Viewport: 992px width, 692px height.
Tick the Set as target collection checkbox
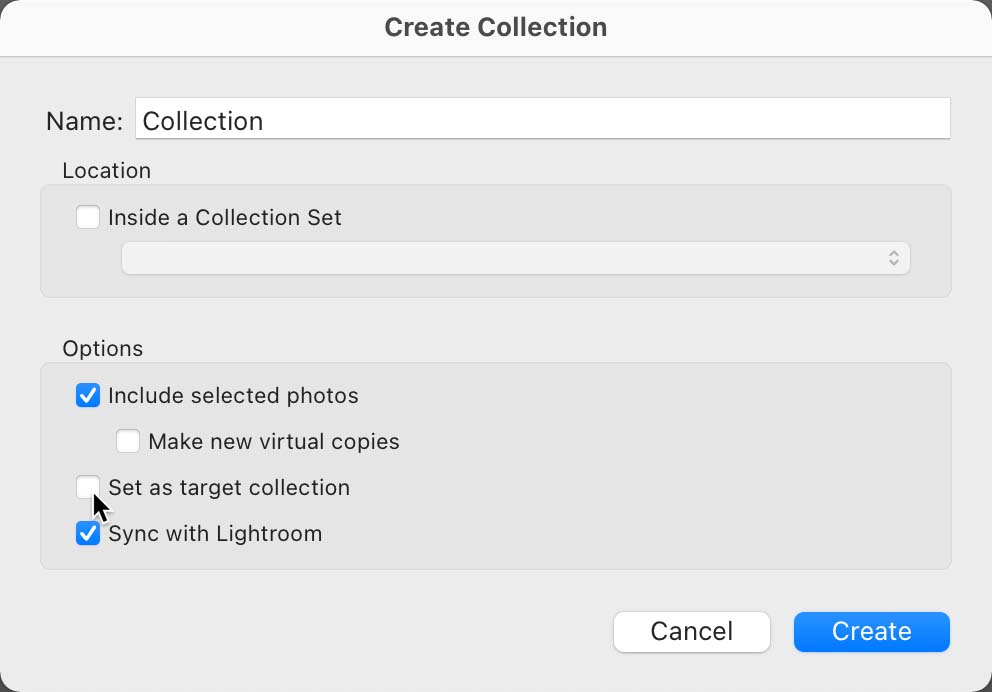pyautogui.click(x=87, y=487)
